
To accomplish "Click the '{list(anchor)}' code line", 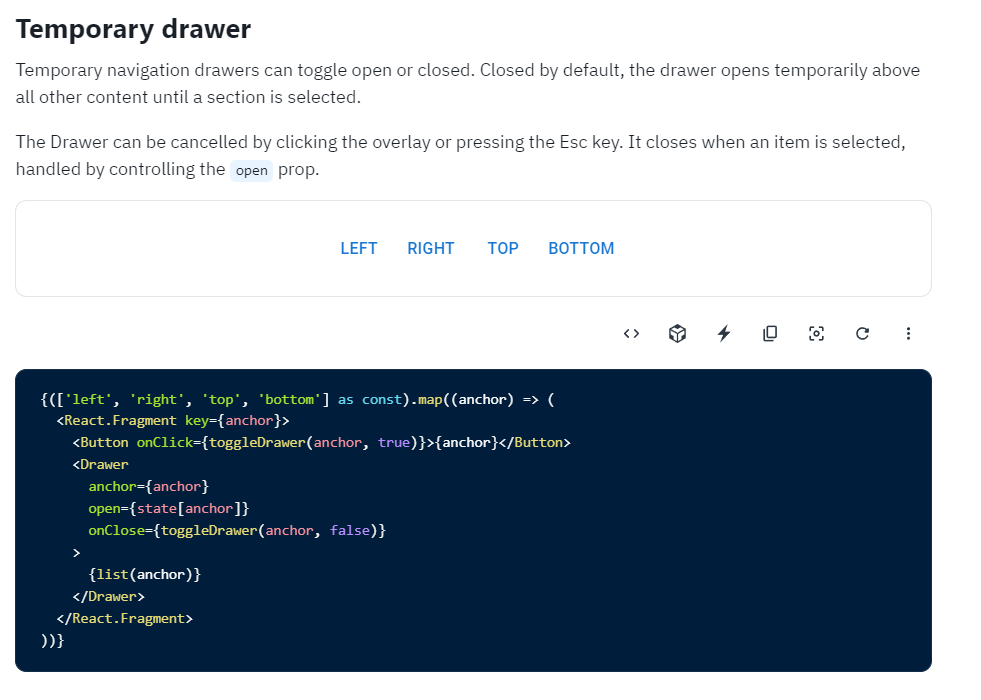I will (x=145, y=574).
